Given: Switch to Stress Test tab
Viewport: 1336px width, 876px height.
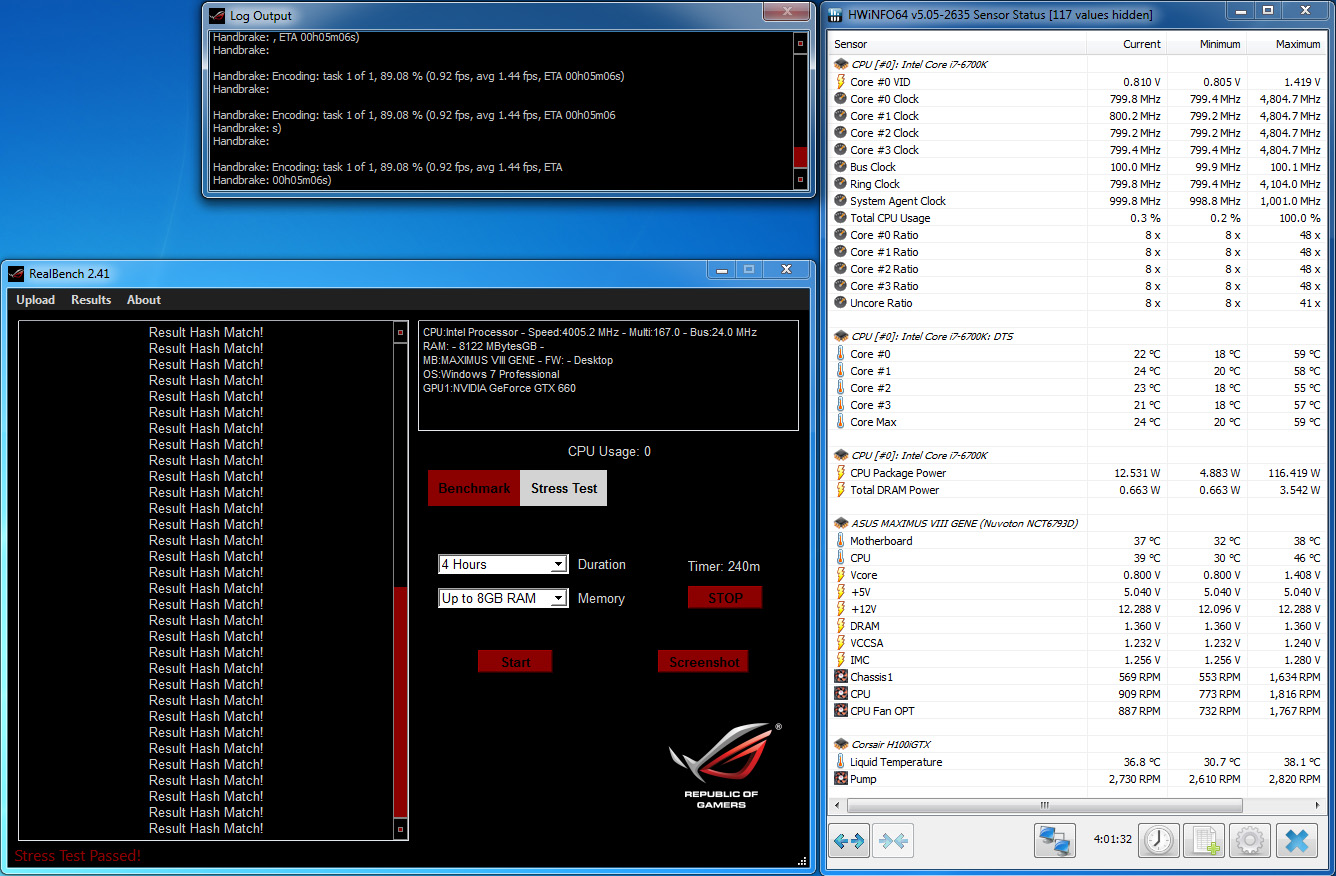Looking at the screenshot, I should [564, 488].
